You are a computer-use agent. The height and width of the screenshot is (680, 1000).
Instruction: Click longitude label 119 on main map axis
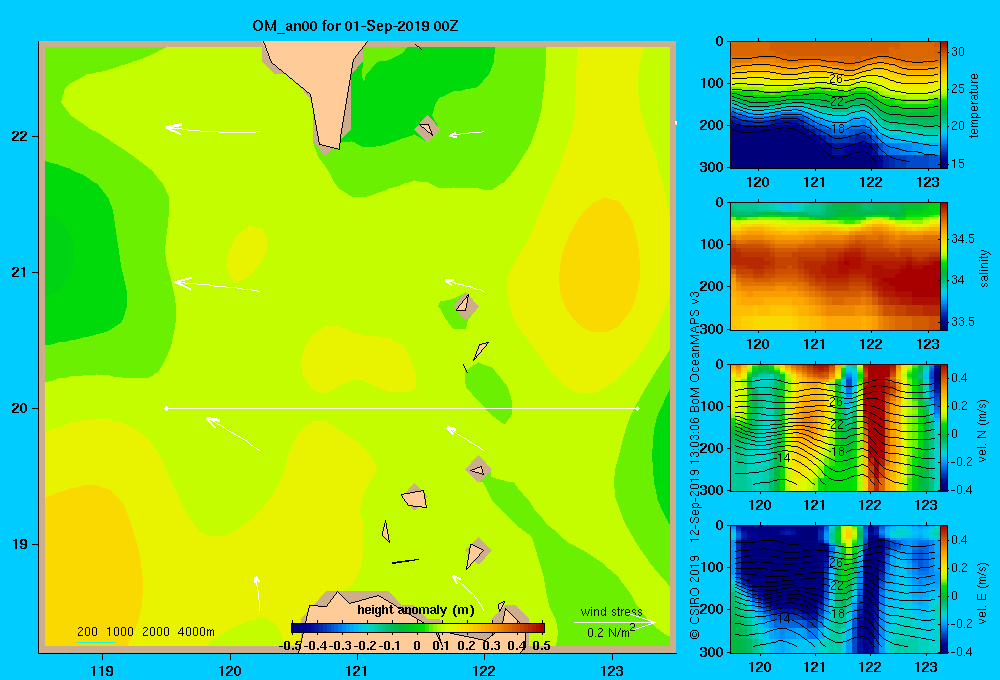pos(102,670)
